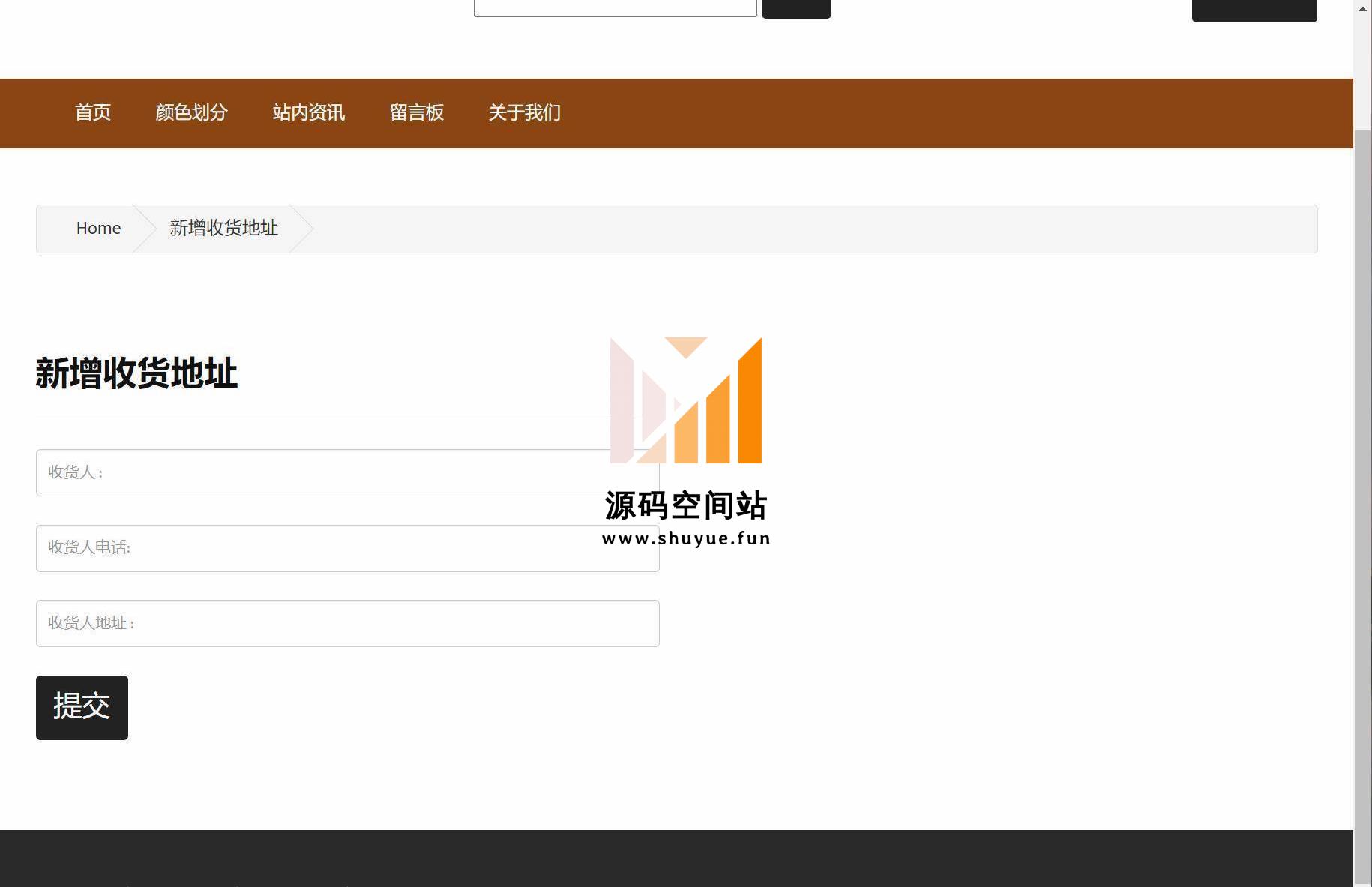Focus the 收货人地址 input field
The width and height of the screenshot is (1372, 887).
pos(347,623)
